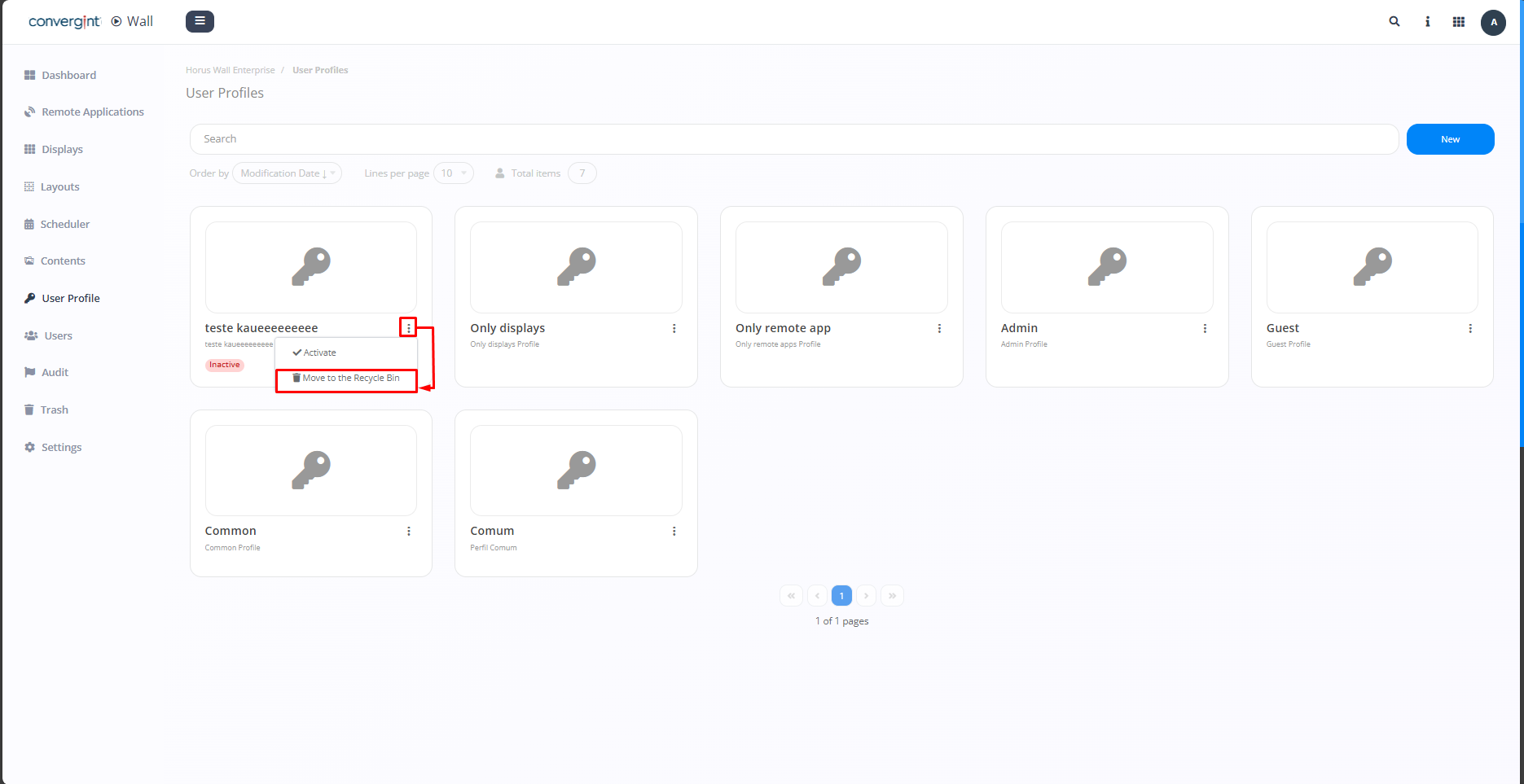The image size is (1524, 784).
Task: Expand the Lines per page selector
Action: pyautogui.click(x=454, y=173)
